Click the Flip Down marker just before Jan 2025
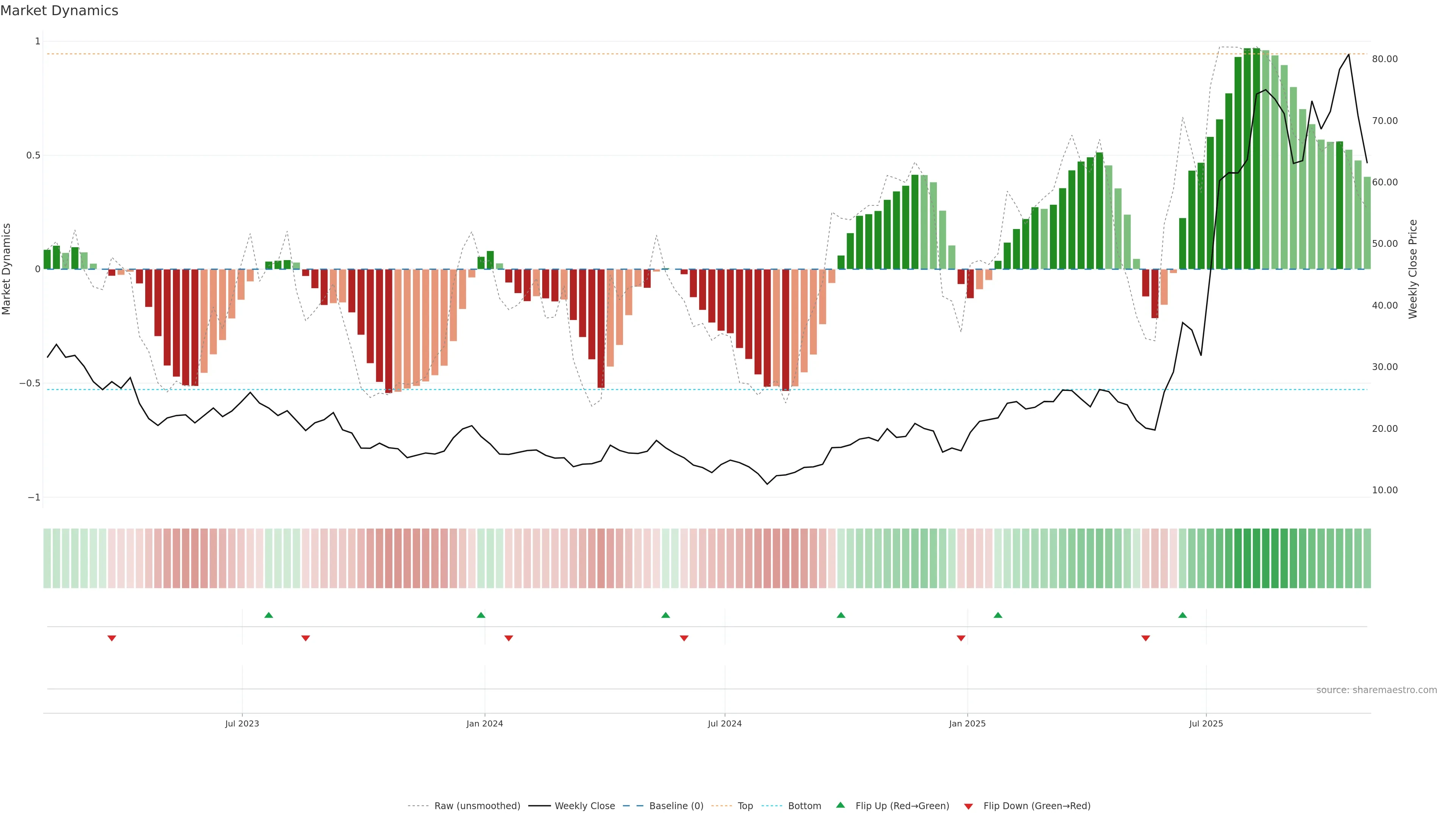 click(961, 638)
